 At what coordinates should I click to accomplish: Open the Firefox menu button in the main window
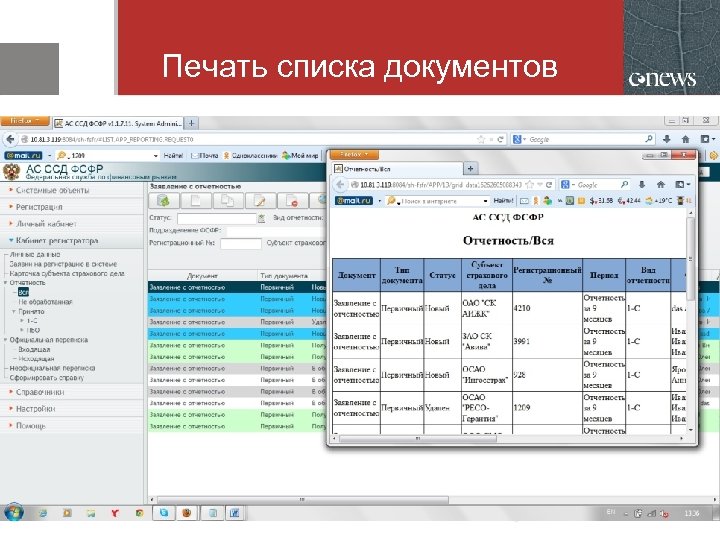click(x=25, y=121)
